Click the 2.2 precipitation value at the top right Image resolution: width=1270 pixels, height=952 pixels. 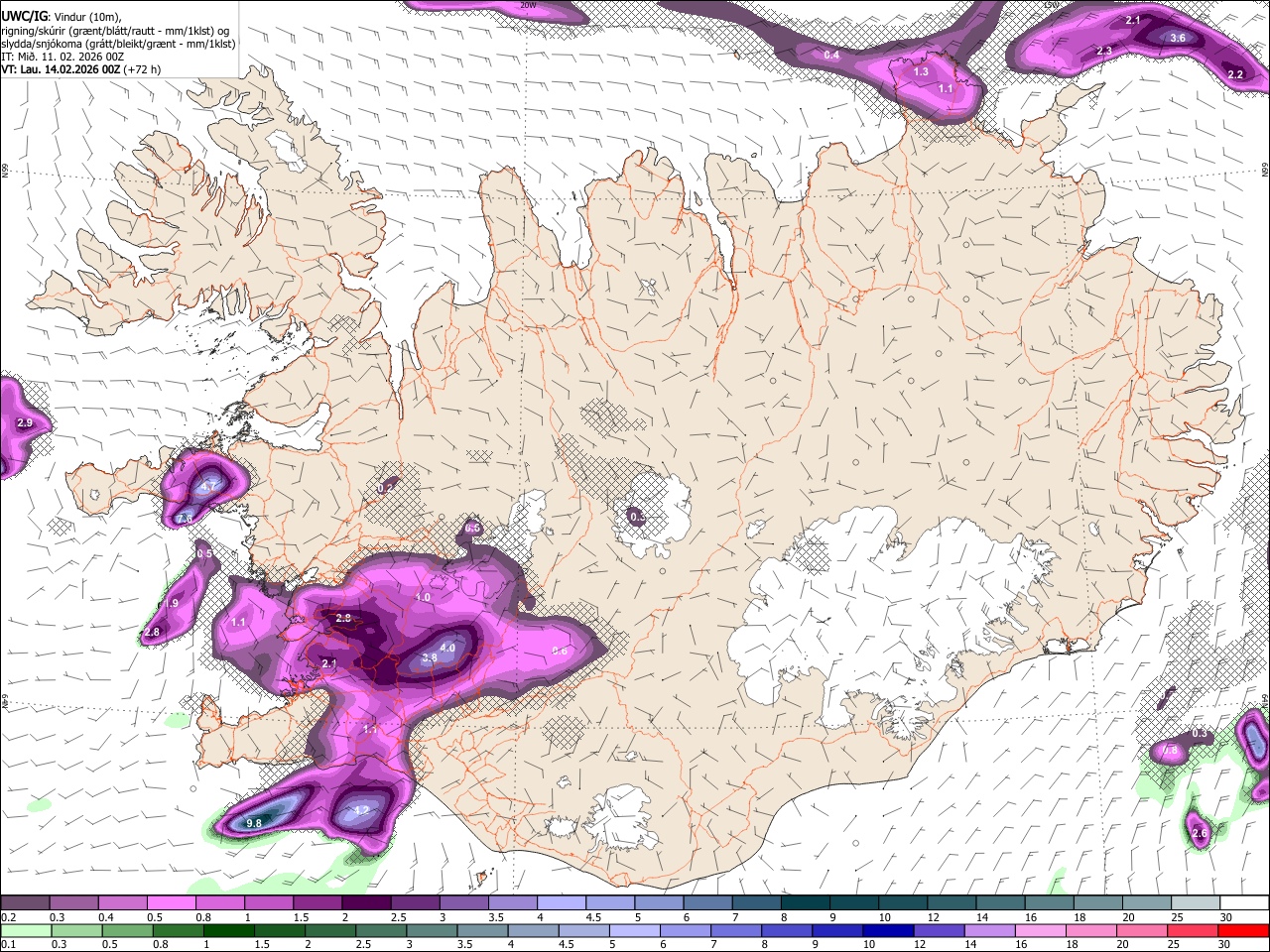click(x=1235, y=74)
